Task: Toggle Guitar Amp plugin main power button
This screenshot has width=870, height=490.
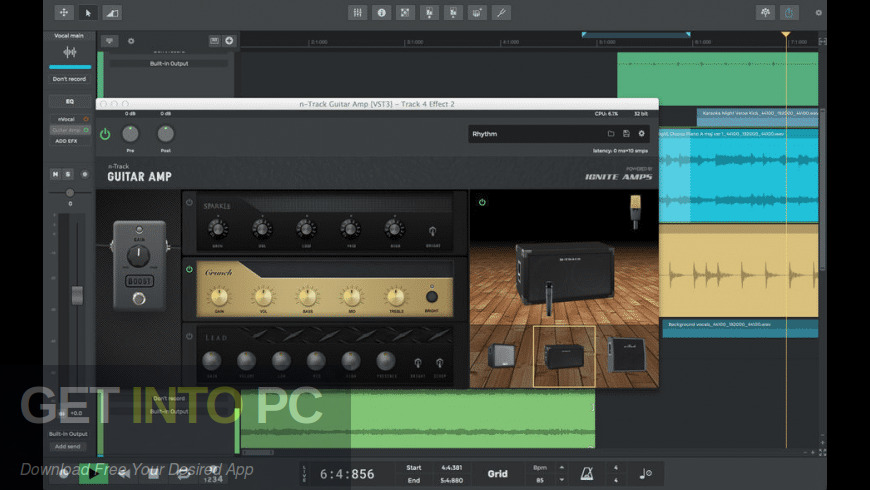Action: pyautogui.click(x=105, y=134)
